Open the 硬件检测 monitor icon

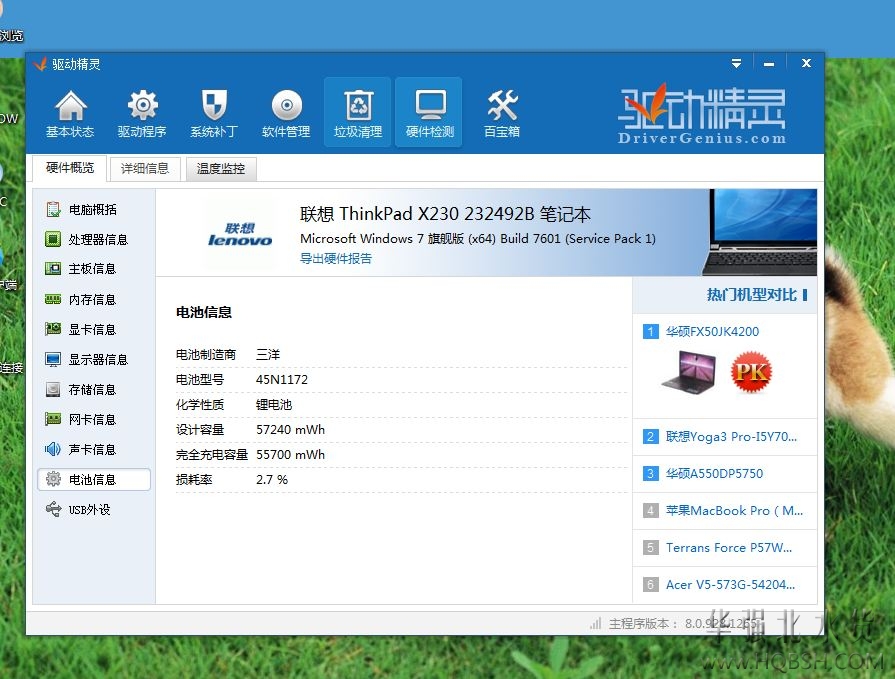pos(429,113)
